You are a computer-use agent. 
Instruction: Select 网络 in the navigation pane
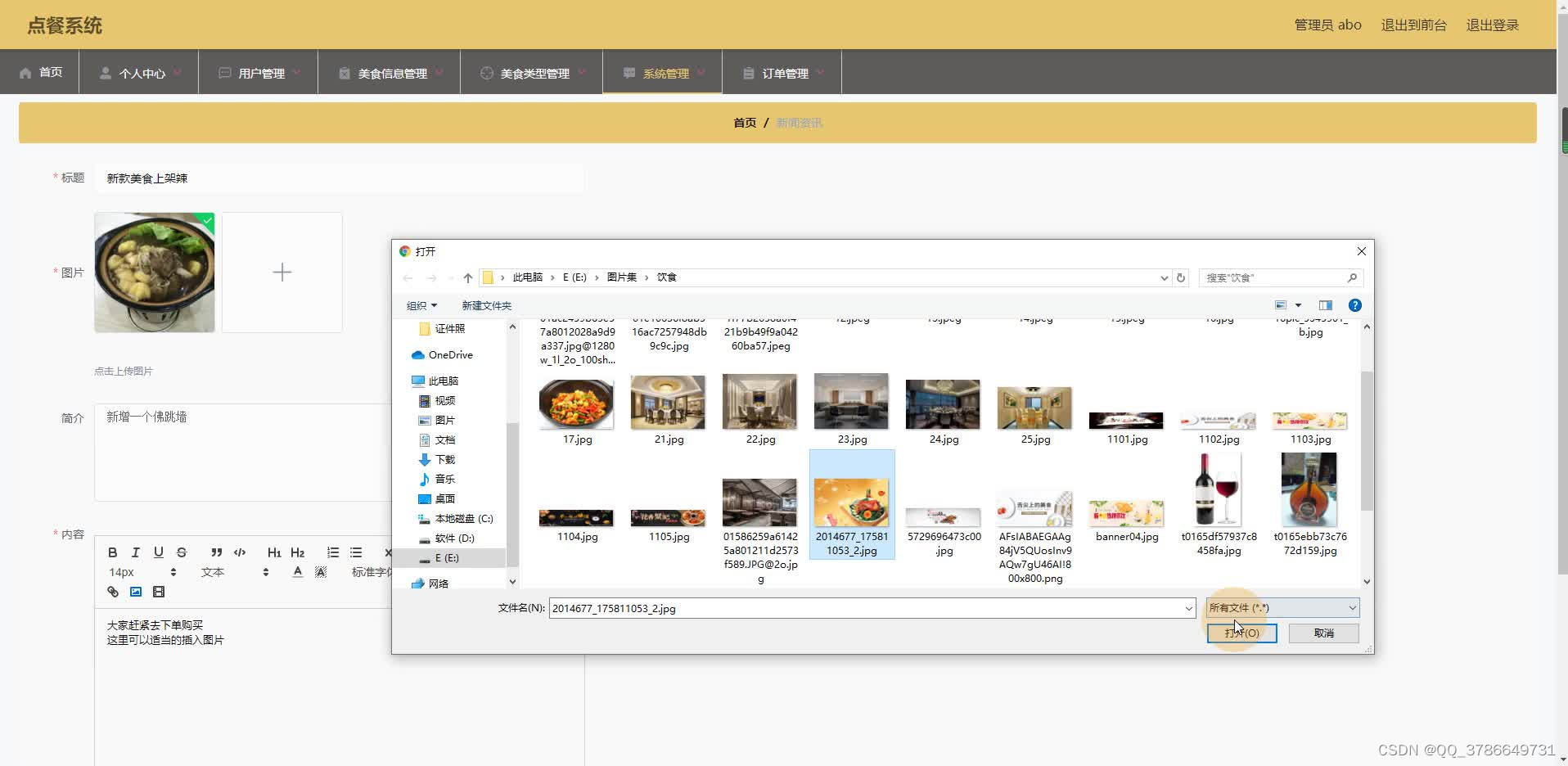click(x=430, y=584)
